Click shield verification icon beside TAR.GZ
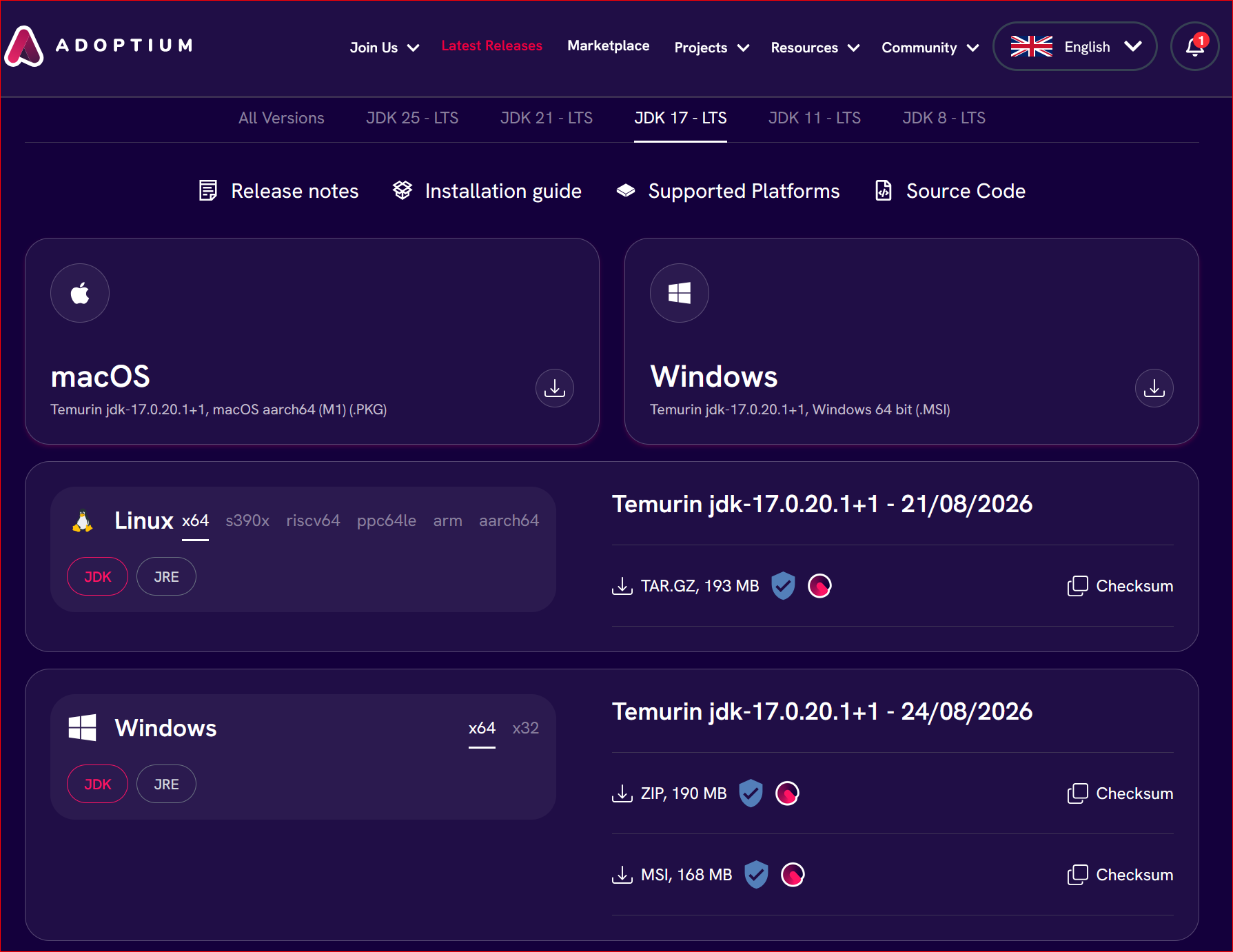This screenshot has height=952, width=1233. tap(783, 586)
